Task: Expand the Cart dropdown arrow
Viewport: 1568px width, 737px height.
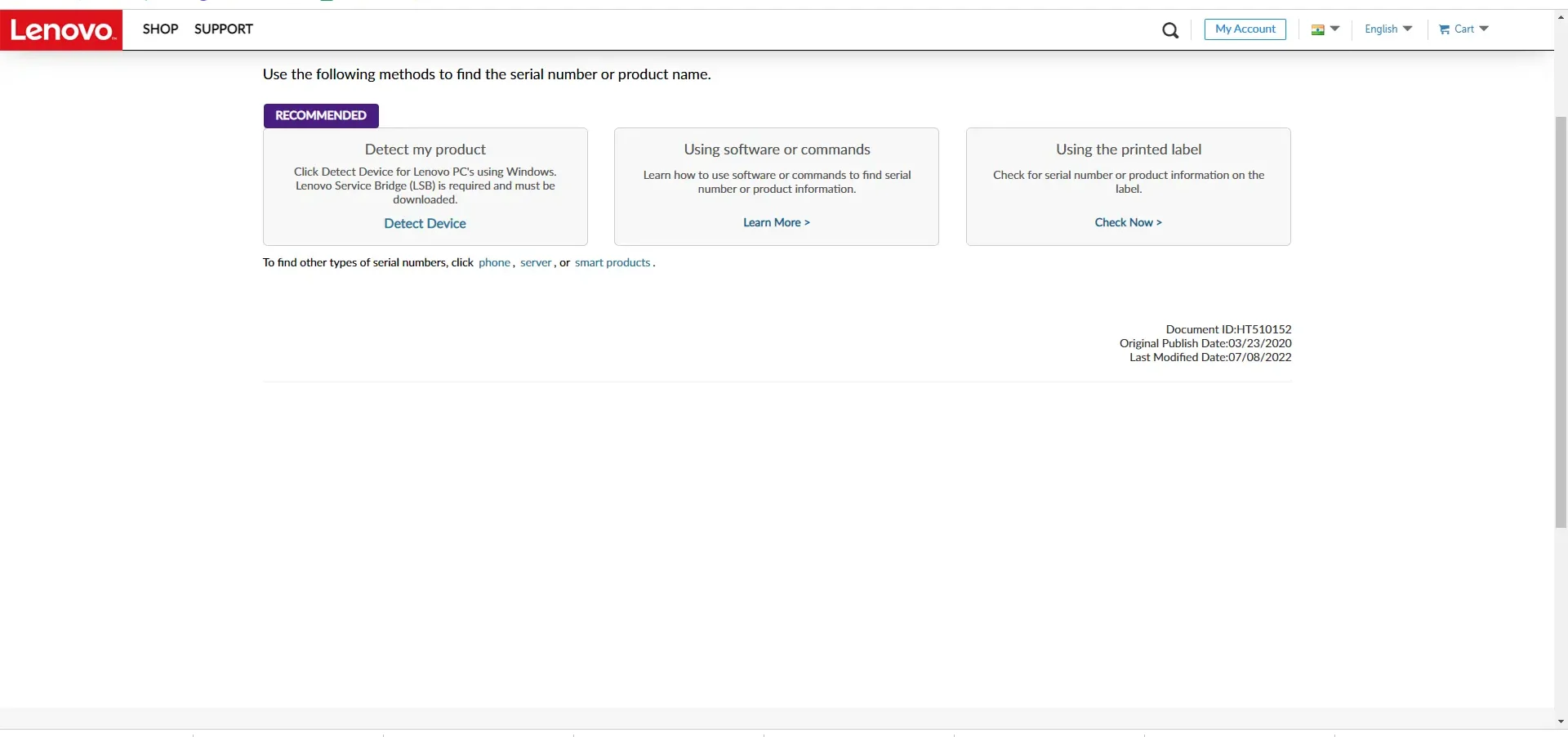Action: tap(1484, 29)
